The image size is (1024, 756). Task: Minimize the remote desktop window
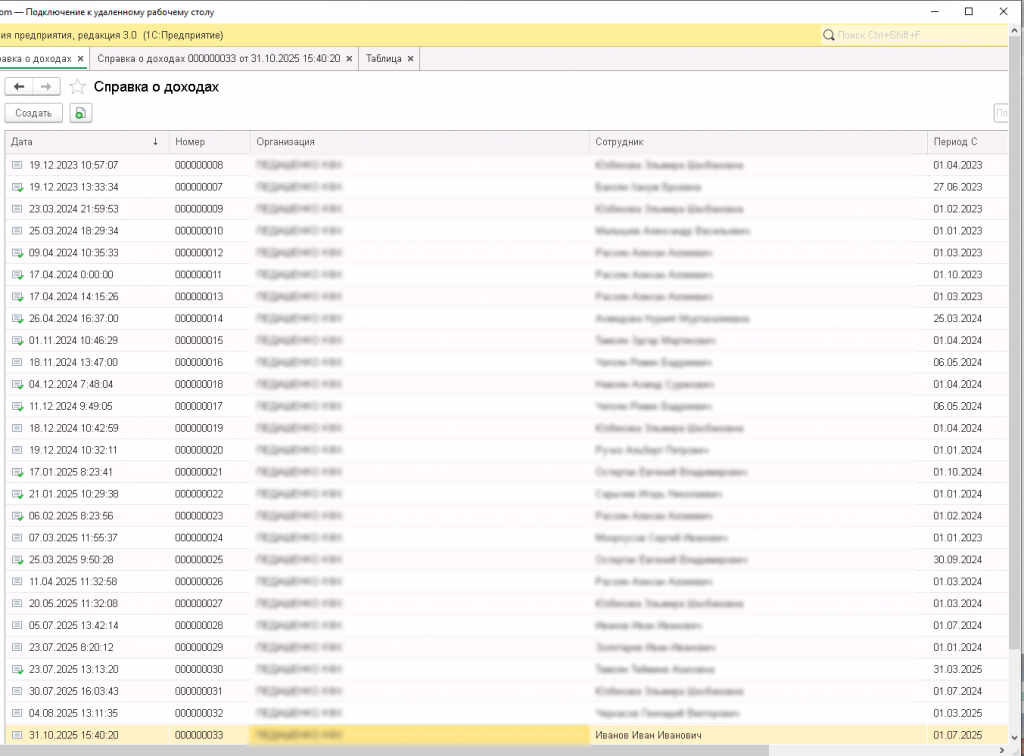935,12
